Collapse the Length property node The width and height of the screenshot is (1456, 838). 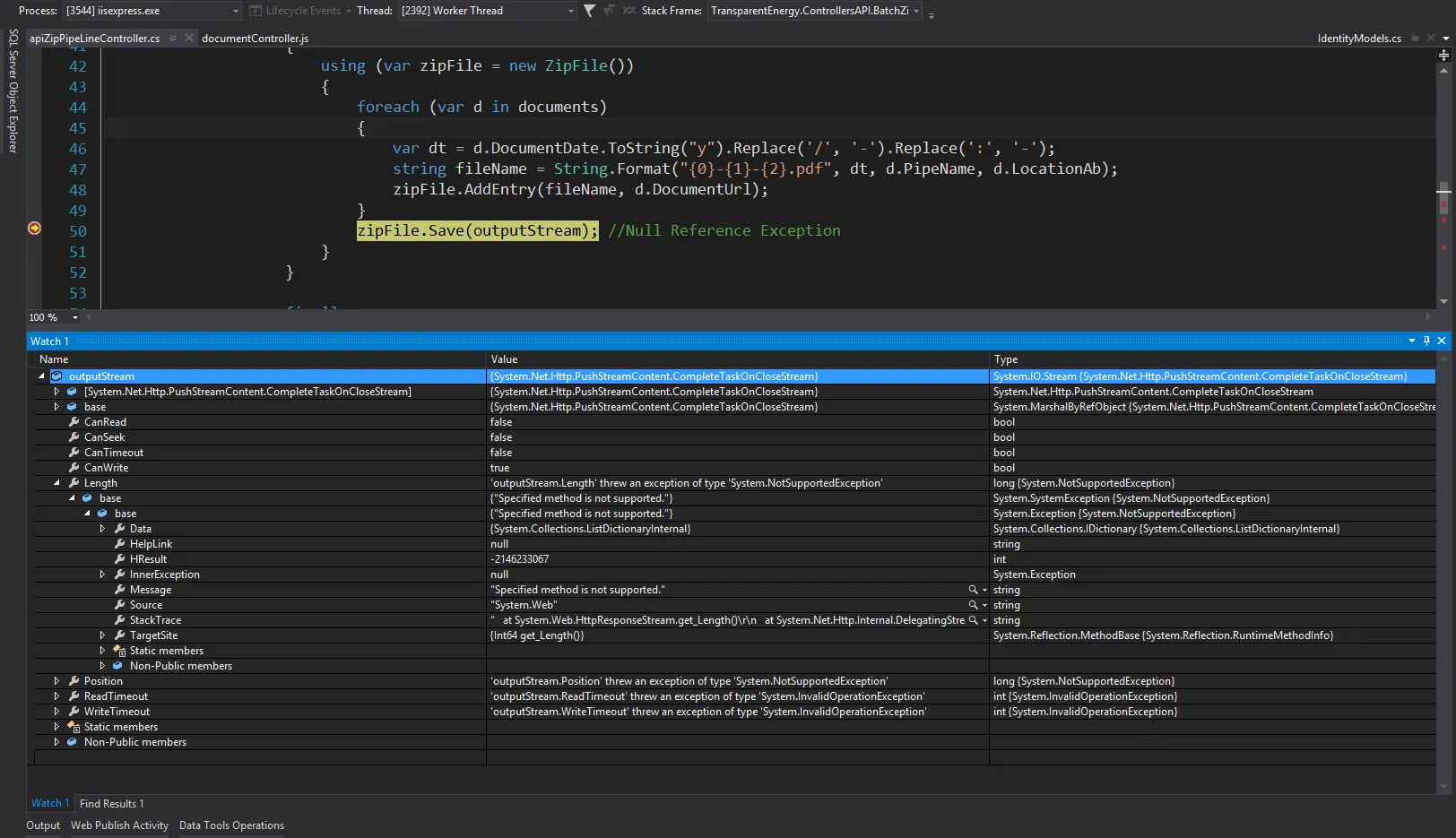click(56, 483)
